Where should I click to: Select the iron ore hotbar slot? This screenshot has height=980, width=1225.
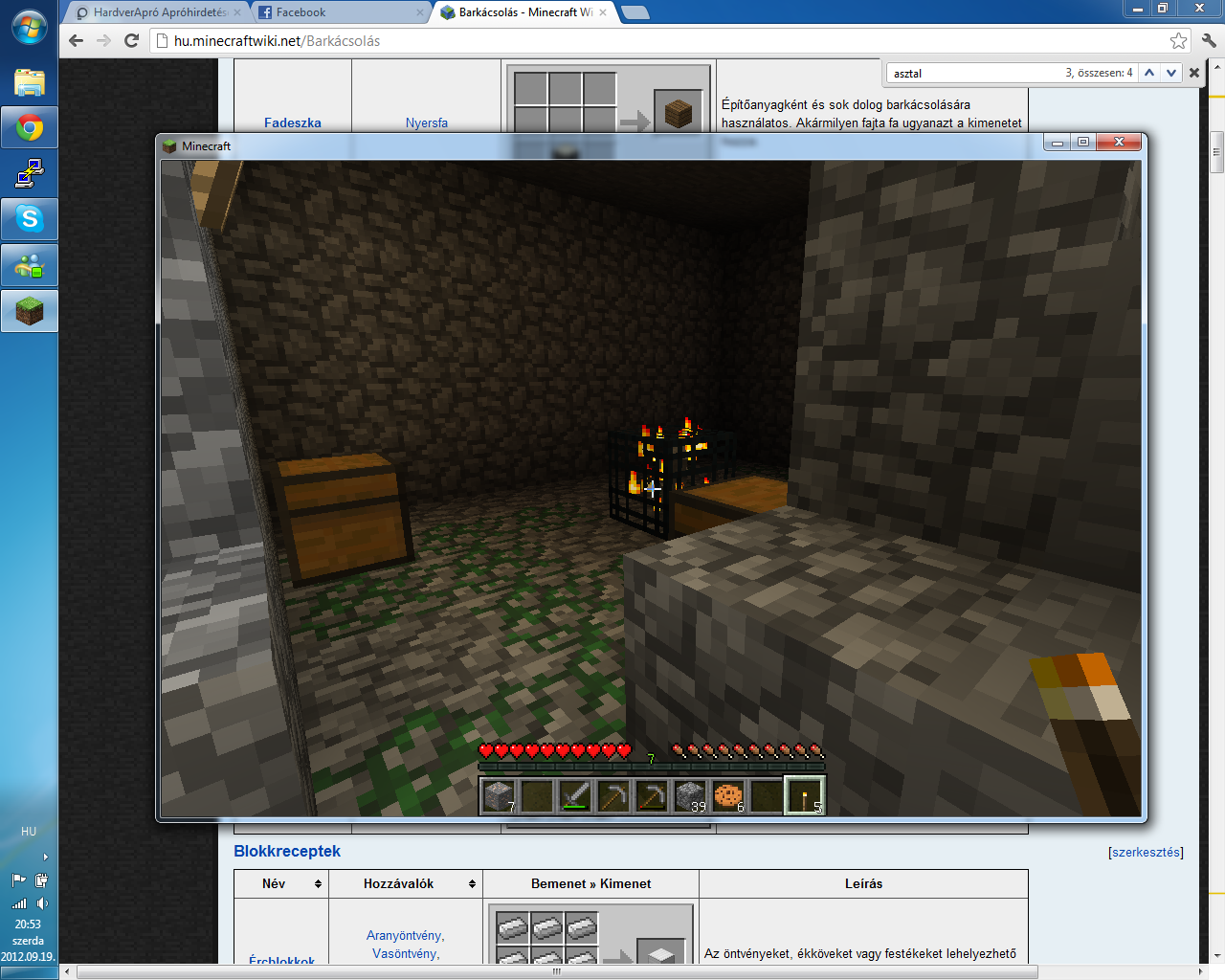499,795
